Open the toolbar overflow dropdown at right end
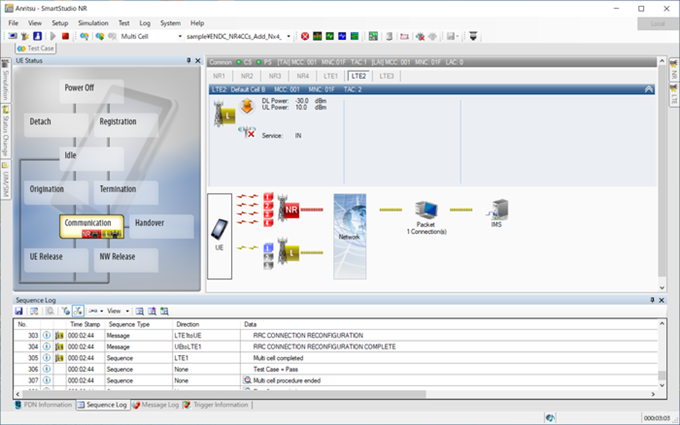 (473, 36)
